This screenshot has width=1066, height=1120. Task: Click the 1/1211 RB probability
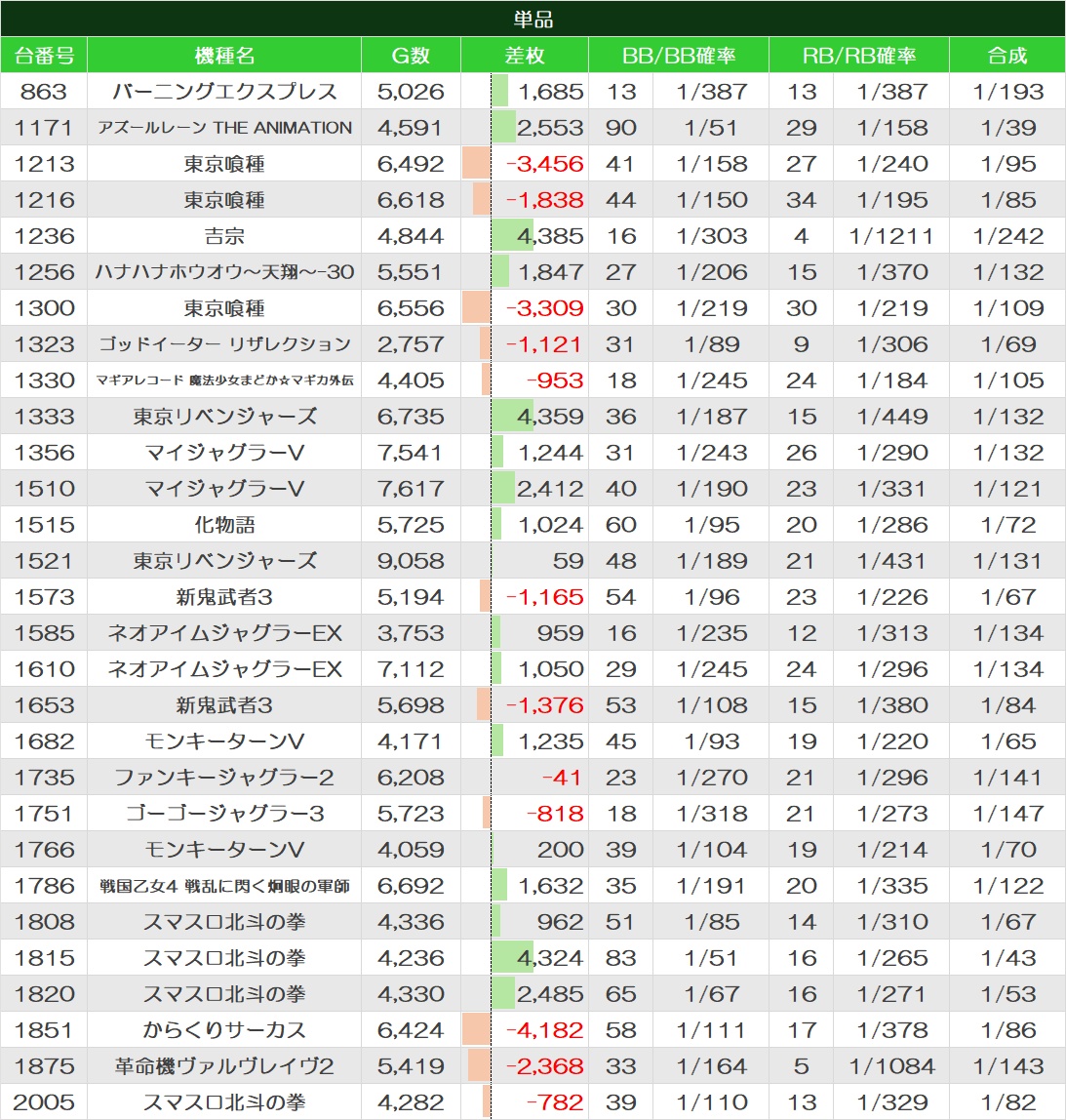pos(891,236)
